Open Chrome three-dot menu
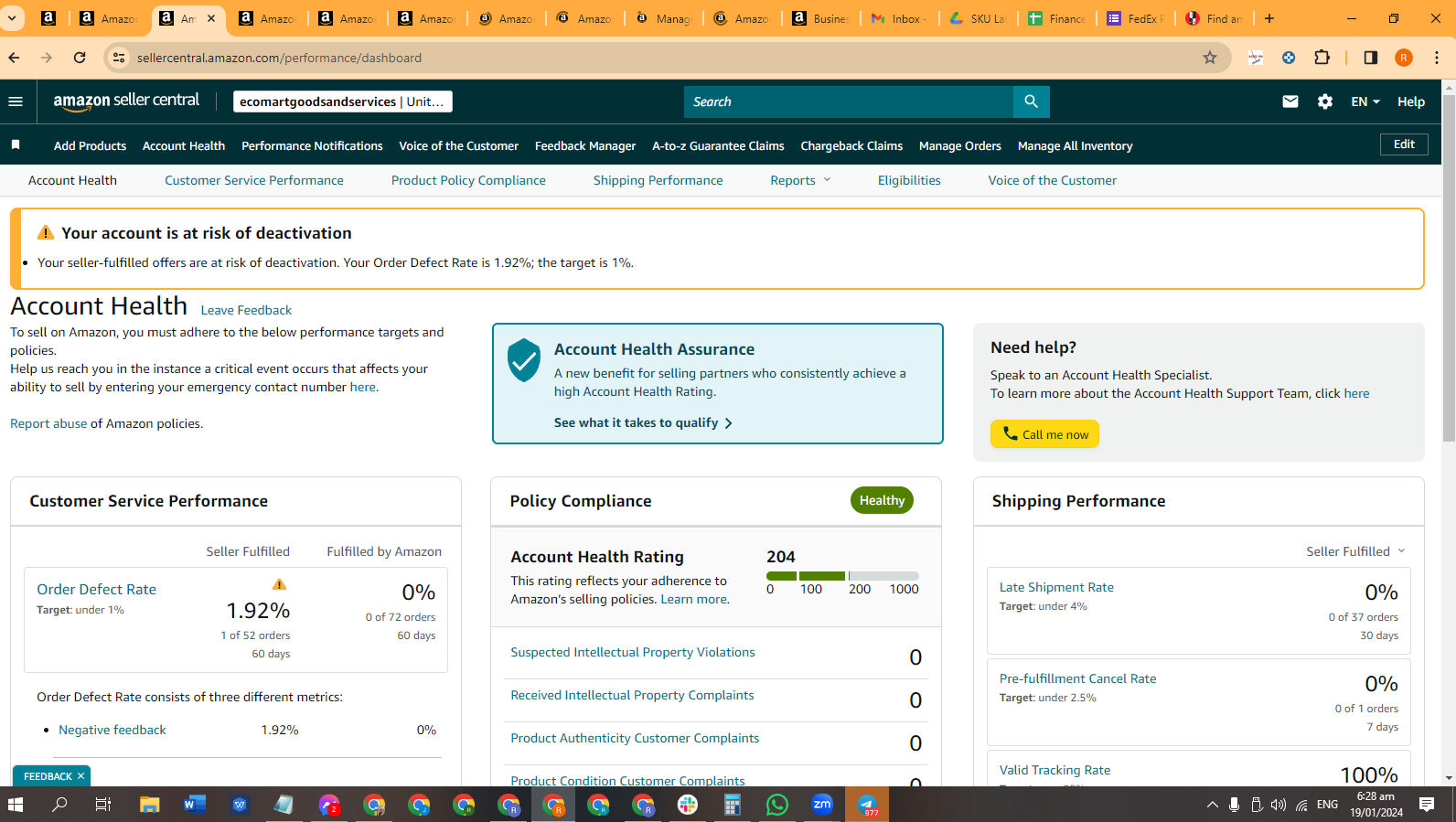 [x=1437, y=58]
